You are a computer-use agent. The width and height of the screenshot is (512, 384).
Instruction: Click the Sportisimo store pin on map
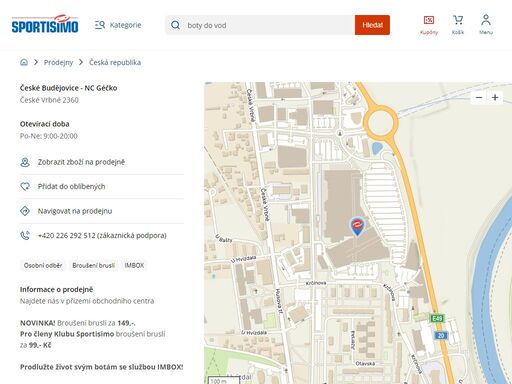(x=357, y=227)
